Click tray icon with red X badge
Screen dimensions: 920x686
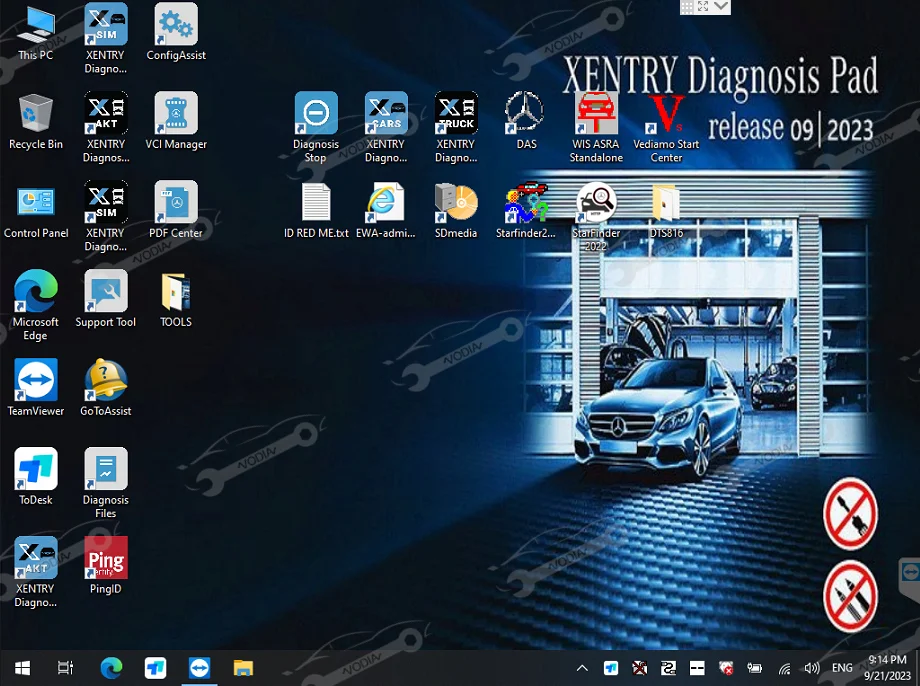(x=726, y=668)
